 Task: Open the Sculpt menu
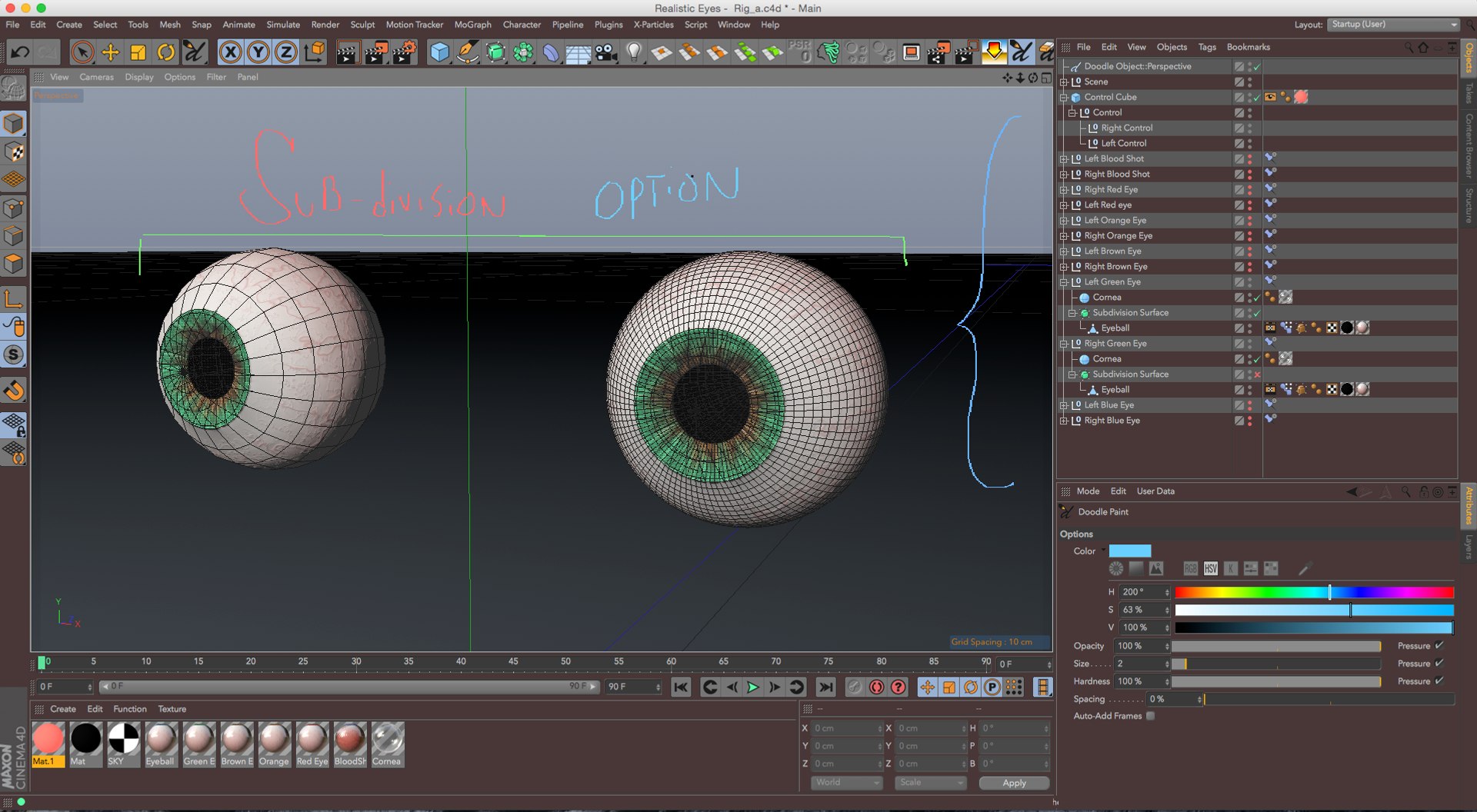click(362, 25)
